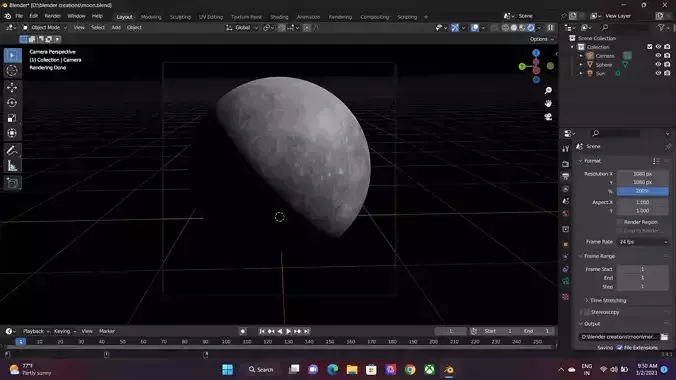Image resolution: width=676 pixels, height=380 pixels.
Task: Click the pan view hand icon in viewport
Action: [x=548, y=104]
